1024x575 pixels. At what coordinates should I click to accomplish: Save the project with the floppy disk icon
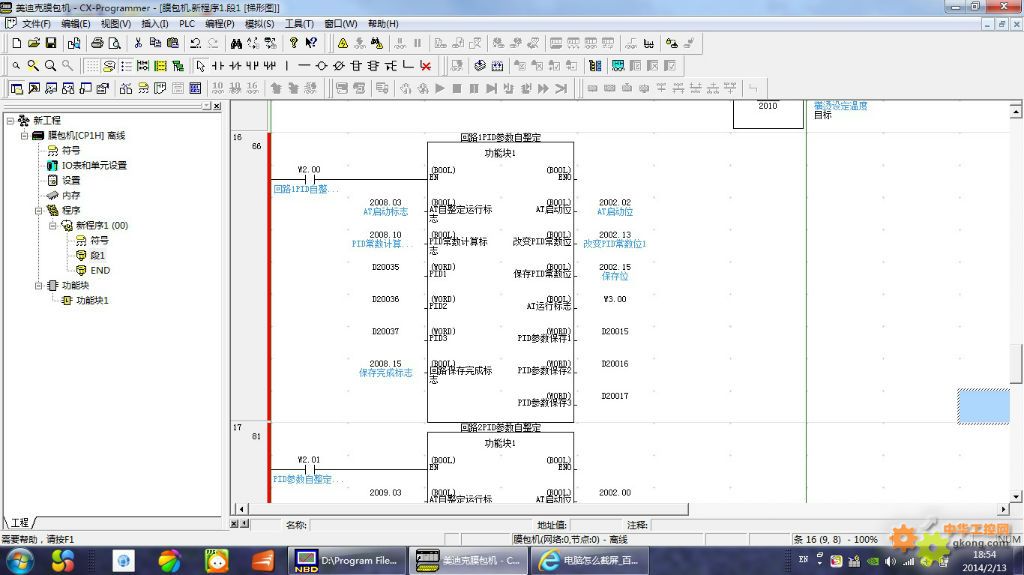pos(50,43)
